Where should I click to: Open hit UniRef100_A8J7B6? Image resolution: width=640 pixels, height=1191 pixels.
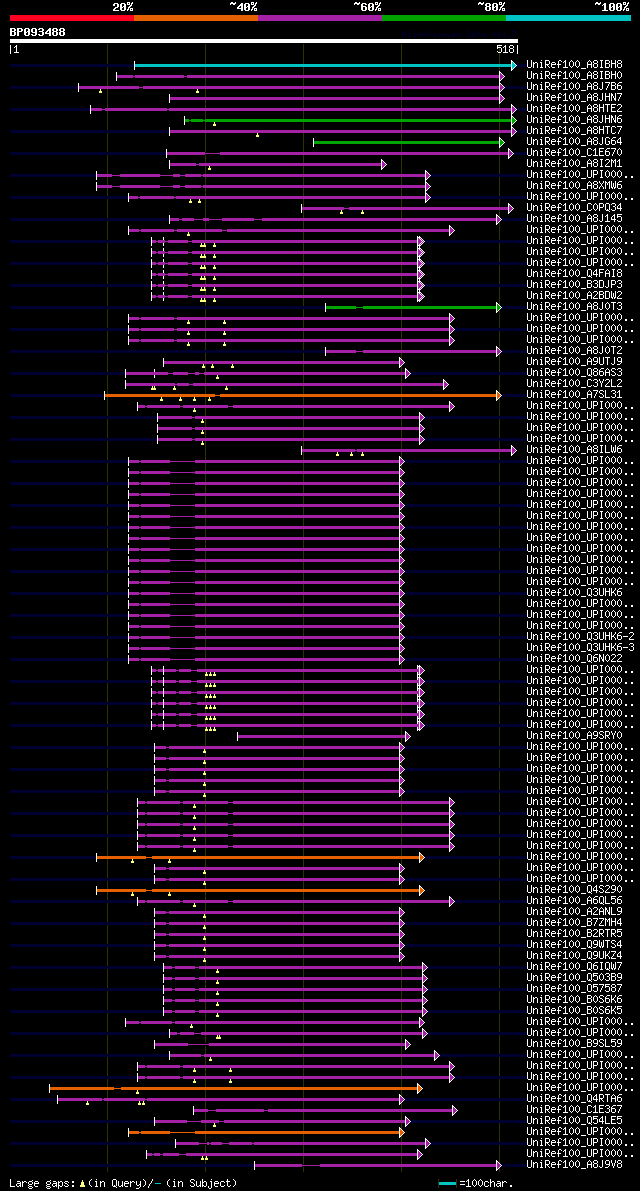[x=574, y=87]
